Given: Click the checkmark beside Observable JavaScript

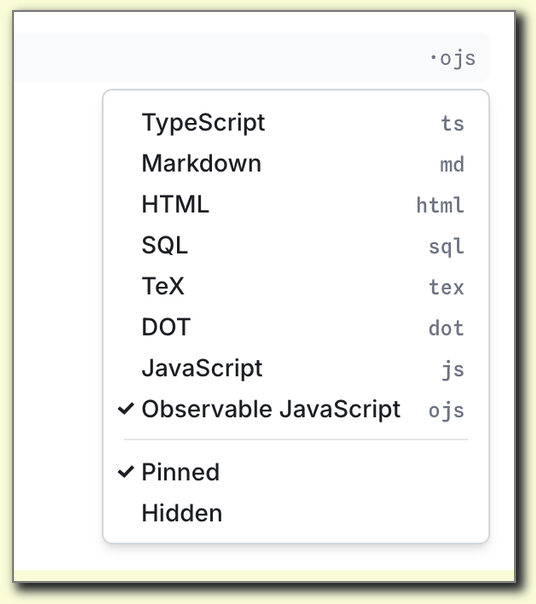Looking at the screenshot, I should (126, 409).
